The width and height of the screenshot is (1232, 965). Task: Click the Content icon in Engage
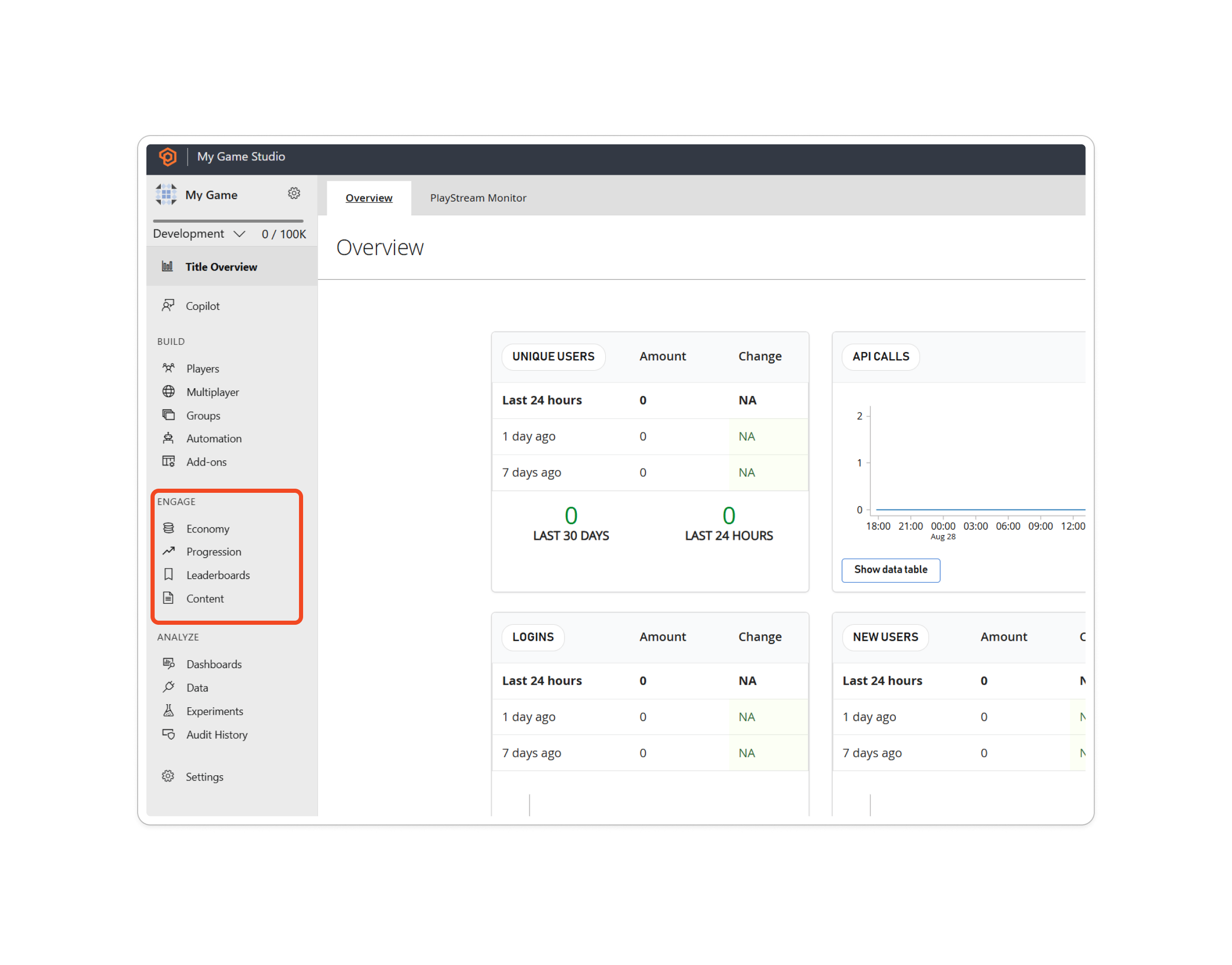(168, 598)
